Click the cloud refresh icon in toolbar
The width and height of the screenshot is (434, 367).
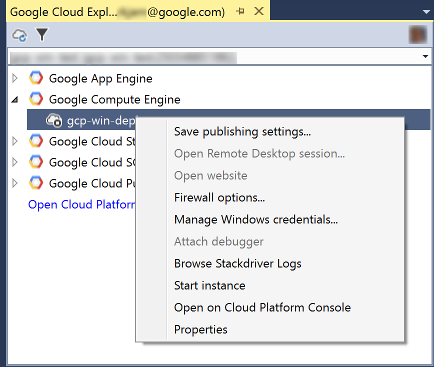pyautogui.click(x=19, y=35)
